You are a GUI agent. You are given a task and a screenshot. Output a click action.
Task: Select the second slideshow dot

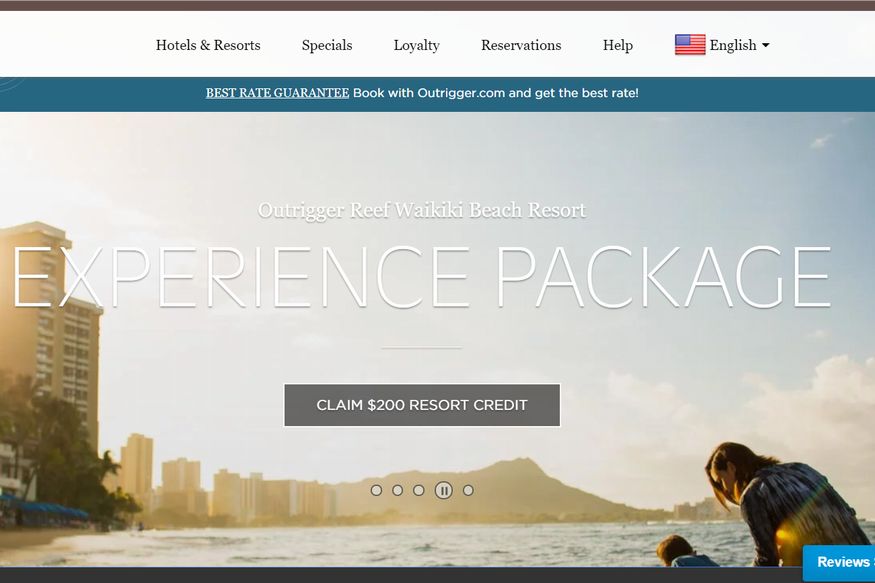(397, 490)
